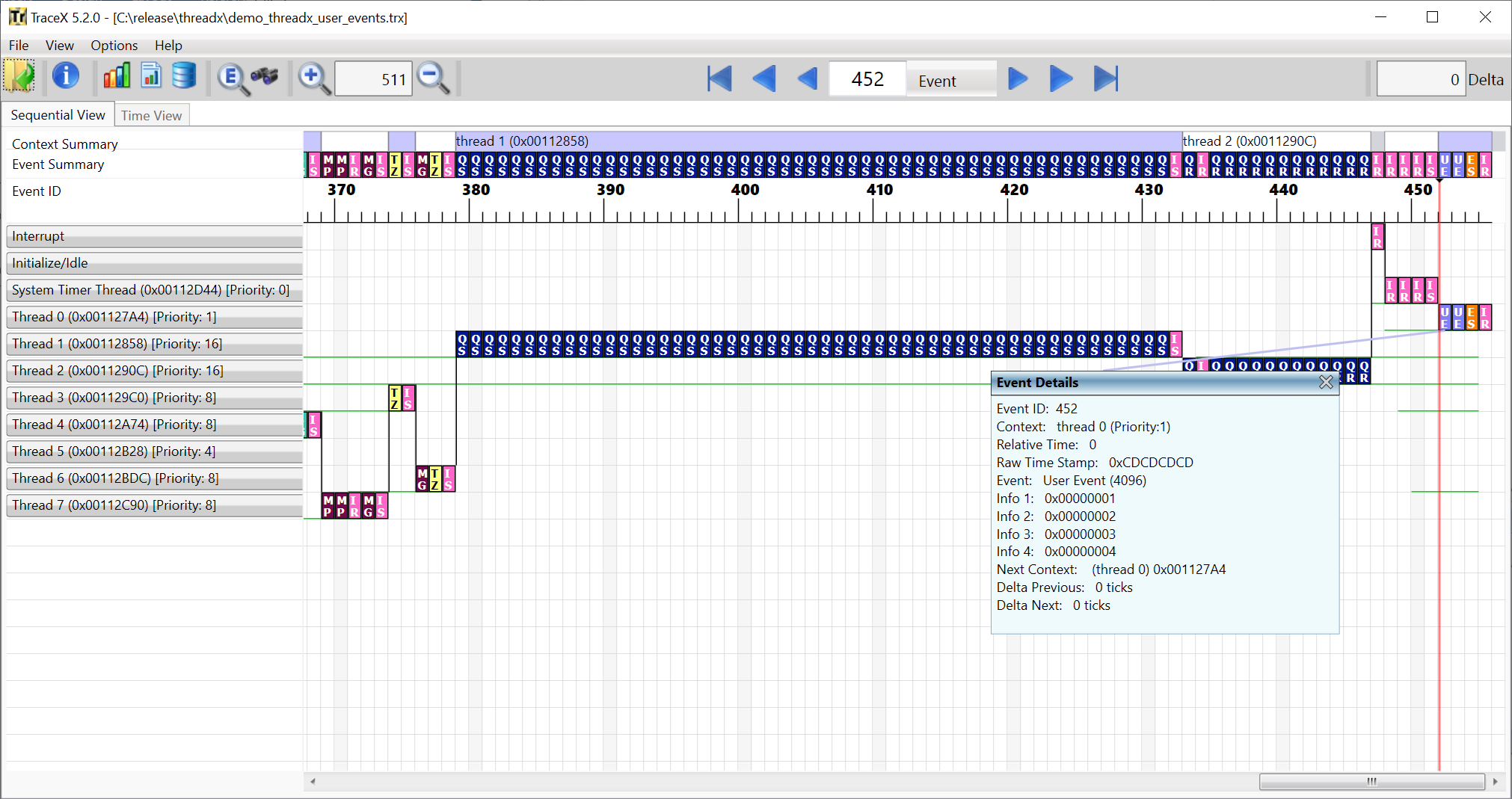Search events with the E magnifier tool
Viewport: 1512px width, 799px height.
[232, 78]
